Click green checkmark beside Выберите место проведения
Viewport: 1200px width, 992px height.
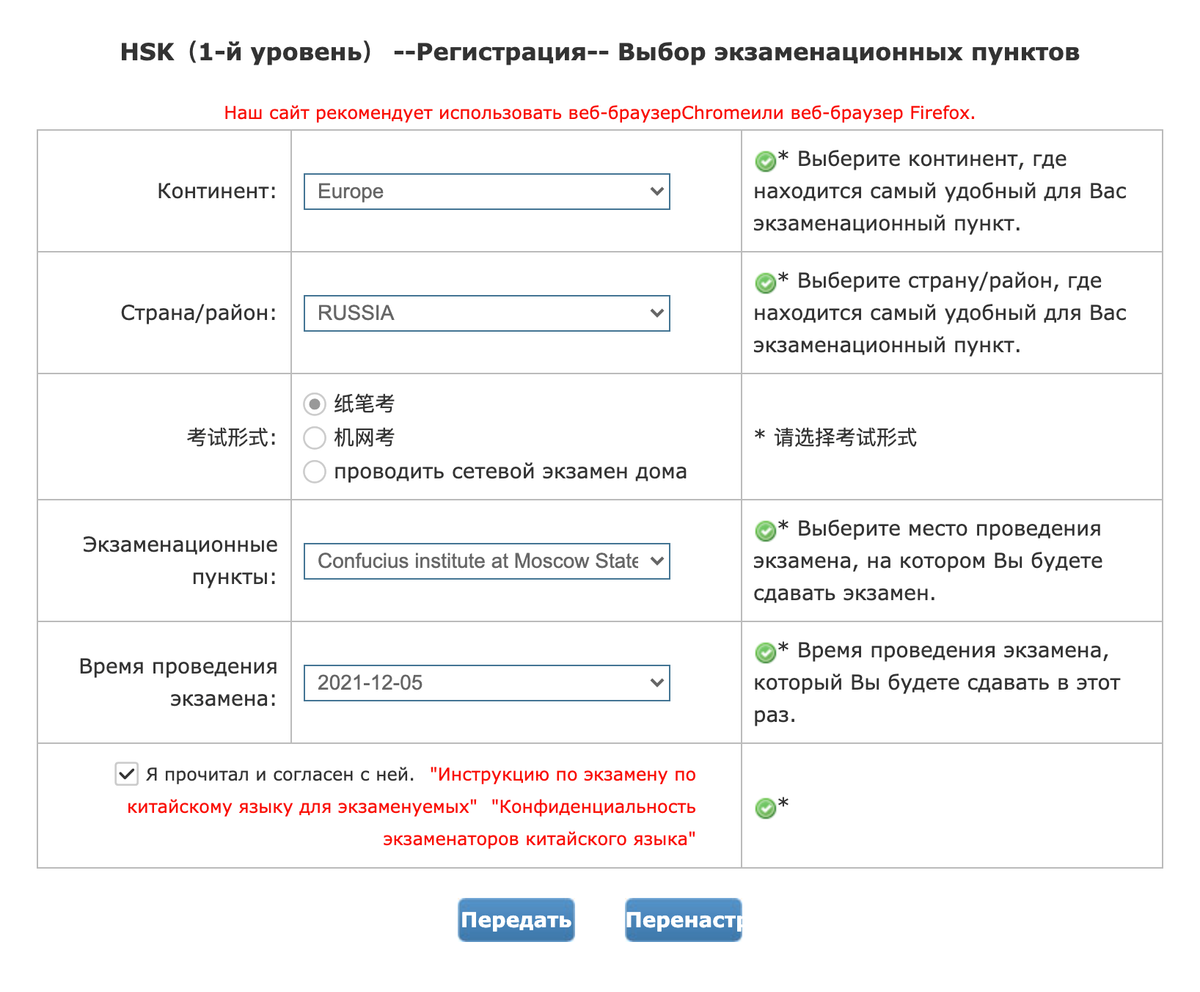(x=765, y=530)
